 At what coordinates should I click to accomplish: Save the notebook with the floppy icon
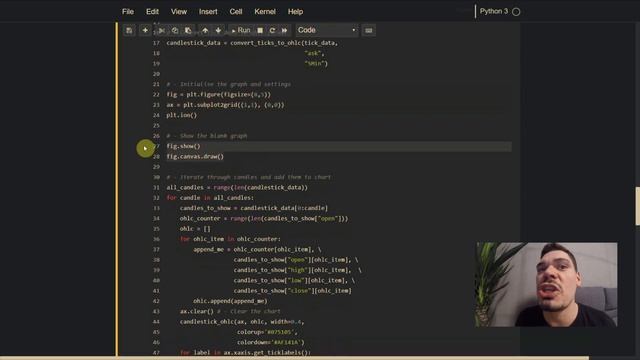(x=129, y=31)
